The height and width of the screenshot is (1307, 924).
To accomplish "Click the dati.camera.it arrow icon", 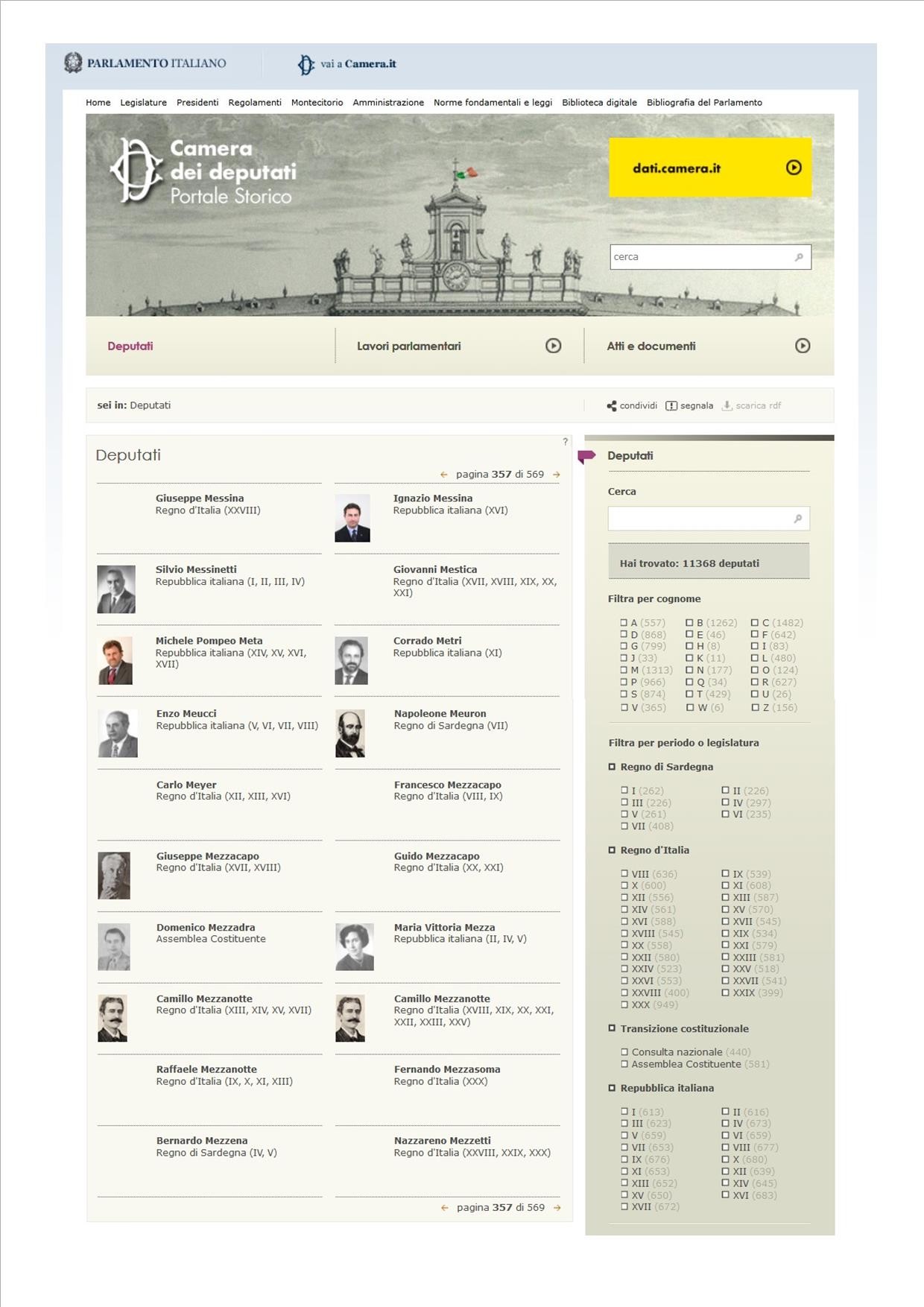I will click(x=794, y=168).
